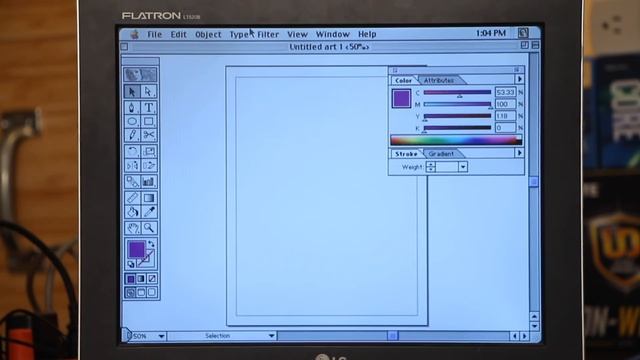
Task: Switch to standard screen mode
Action: [130, 292]
